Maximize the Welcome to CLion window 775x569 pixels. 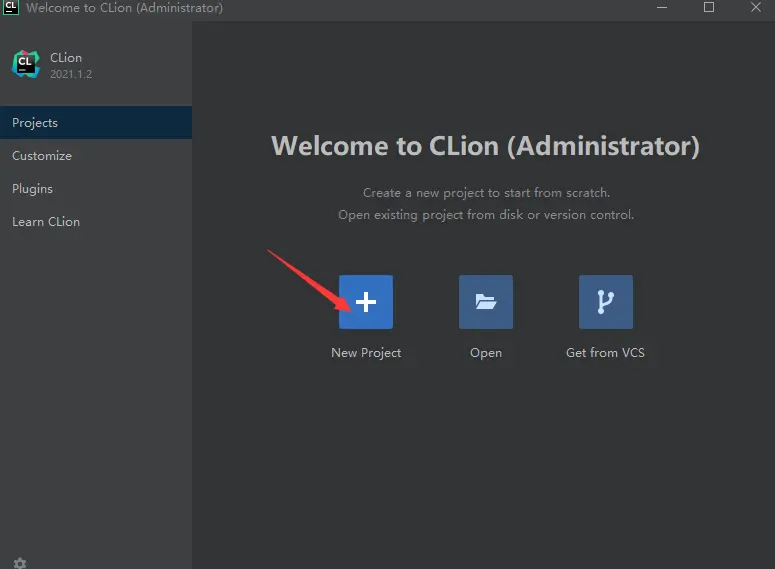pos(709,7)
